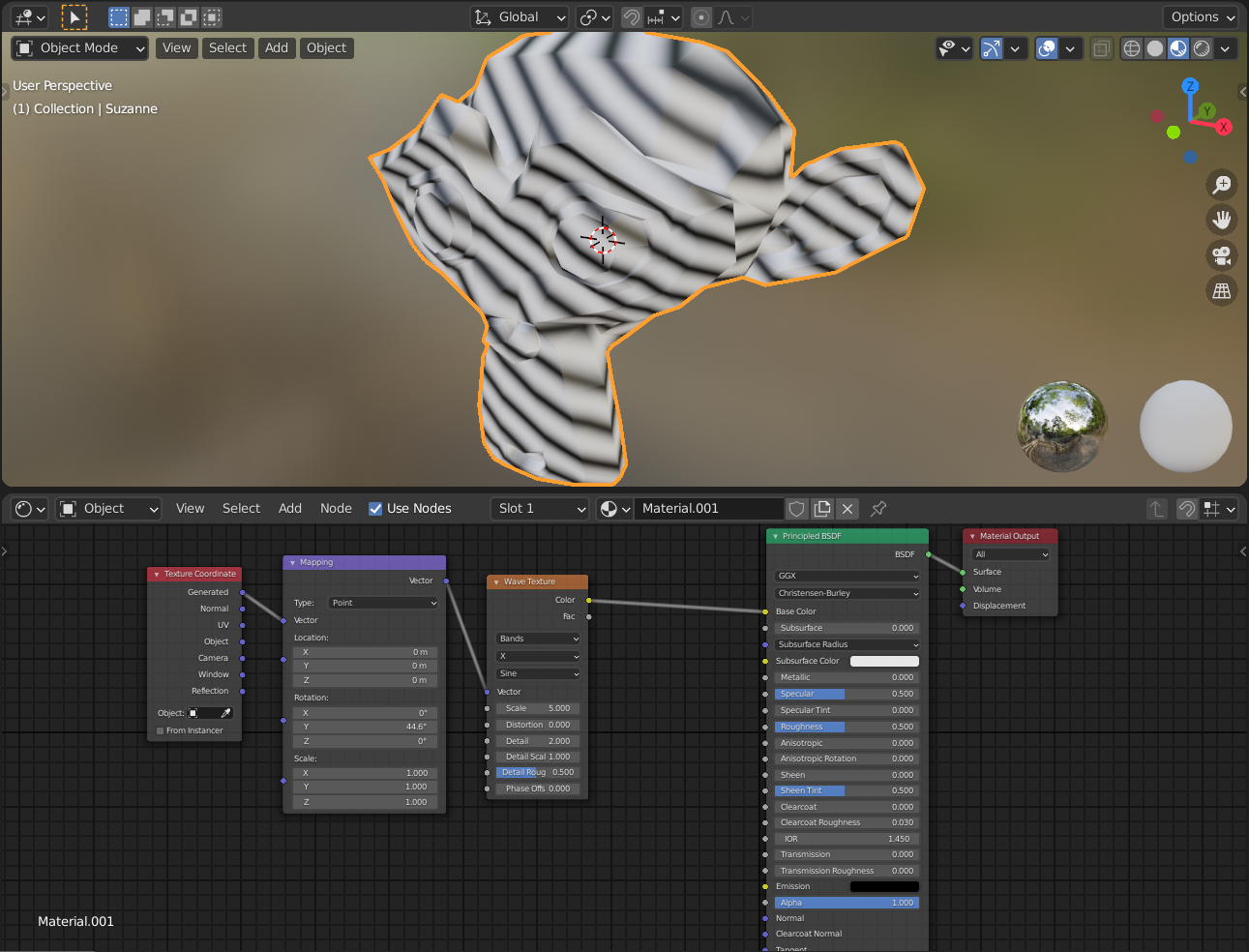This screenshot has height=952, width=1249.
Task: Adjust the Roughness slider in Principled BSDF
Action: pyautogui.click(x=847, y=727)
